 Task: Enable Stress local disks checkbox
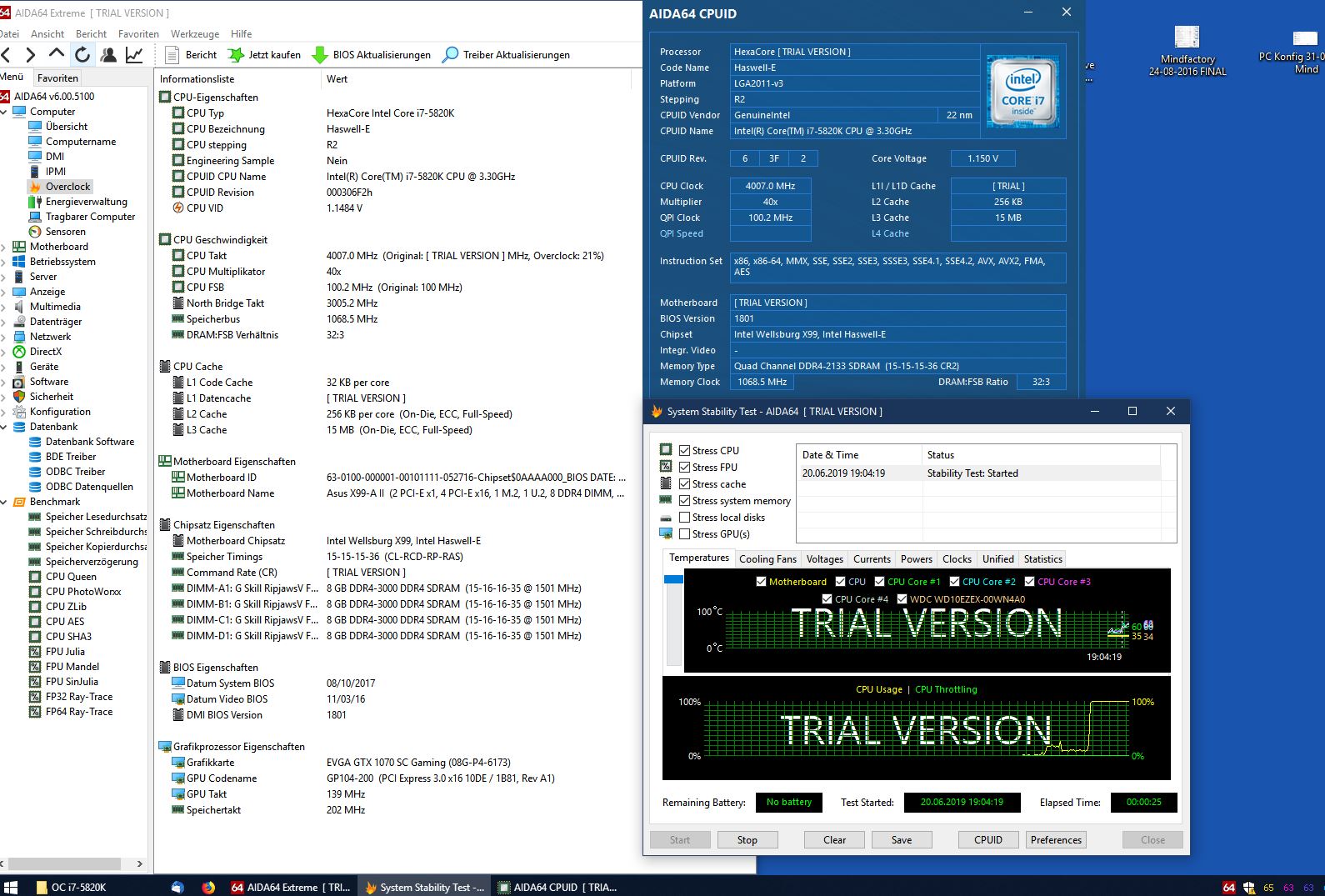pyautogui.click(x=684, y=517)
